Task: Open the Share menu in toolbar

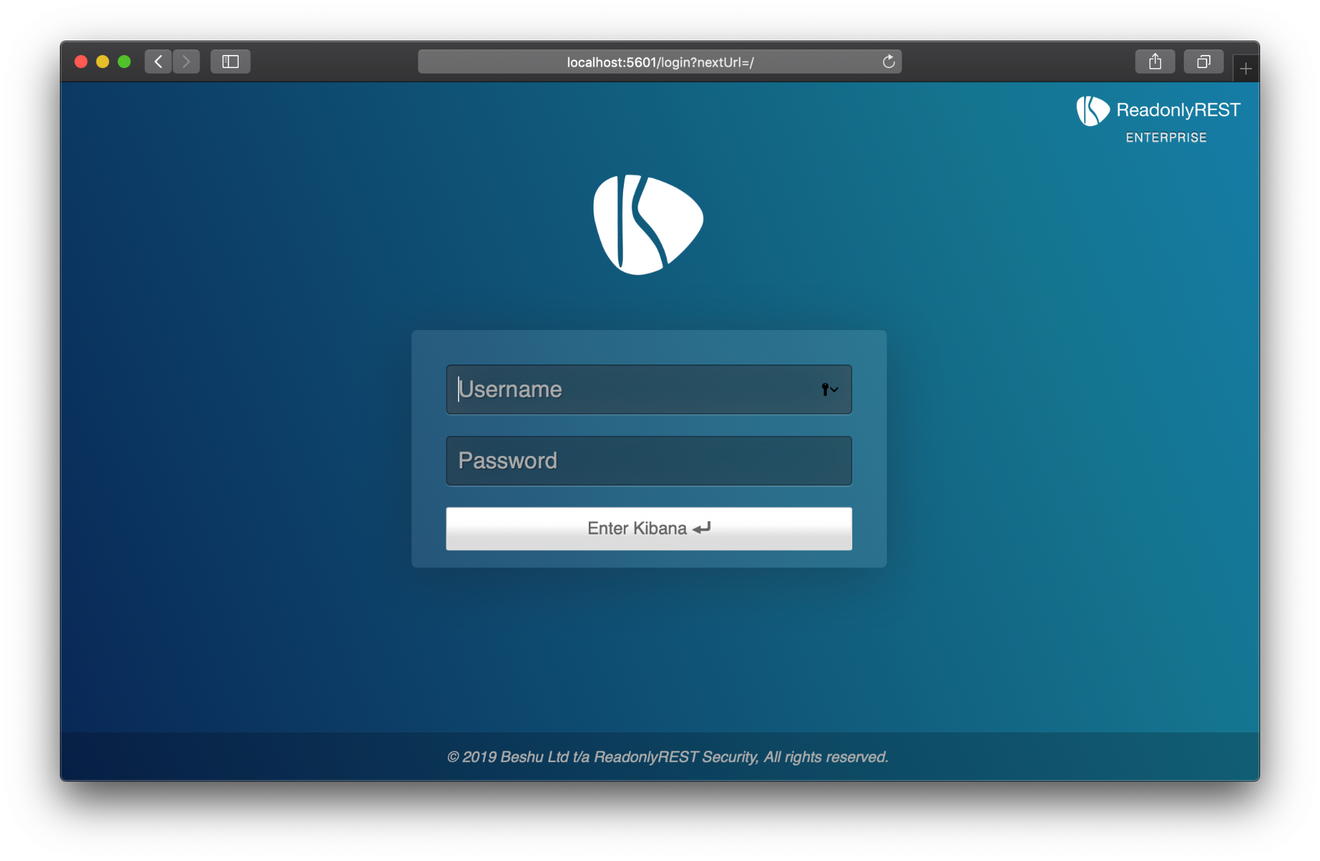Action: tap(1155, 62)
